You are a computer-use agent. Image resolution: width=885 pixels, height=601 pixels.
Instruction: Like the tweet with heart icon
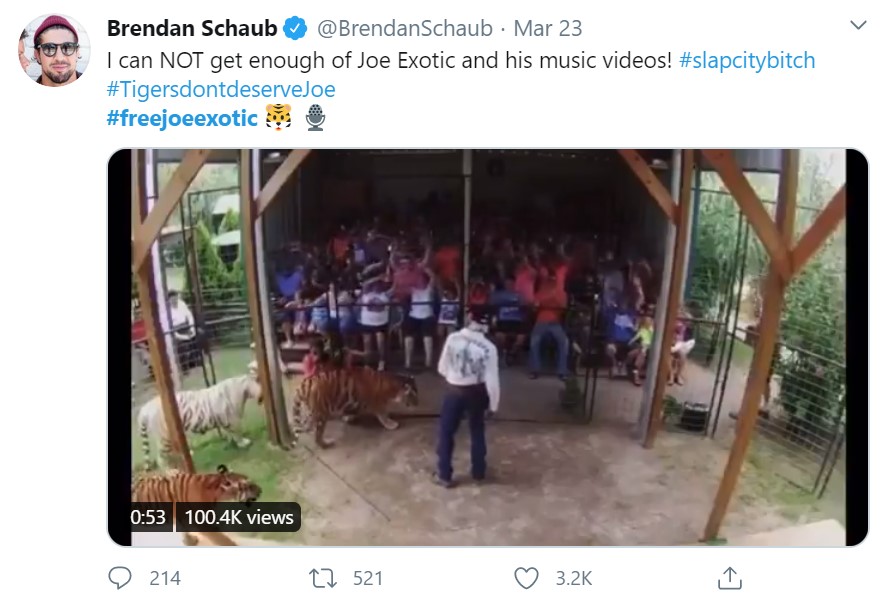point(526,577)
